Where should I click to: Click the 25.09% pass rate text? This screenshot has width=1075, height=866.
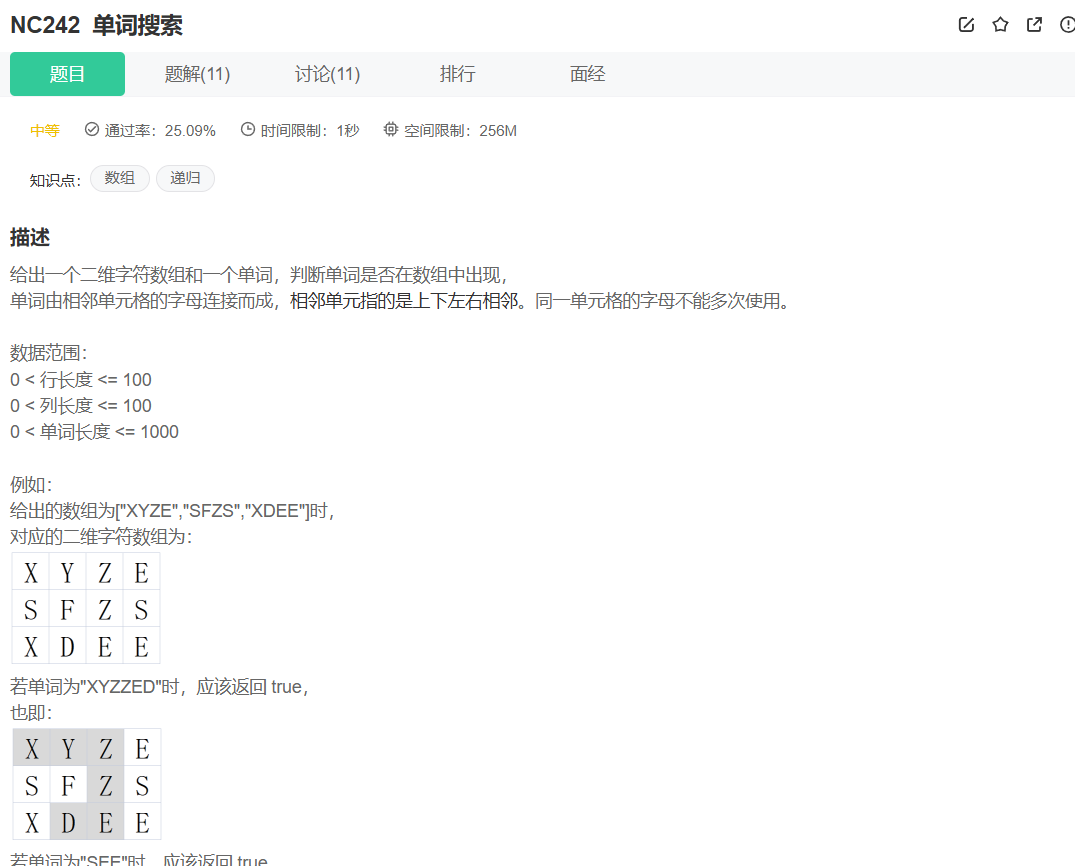click(x=190, y=130)
